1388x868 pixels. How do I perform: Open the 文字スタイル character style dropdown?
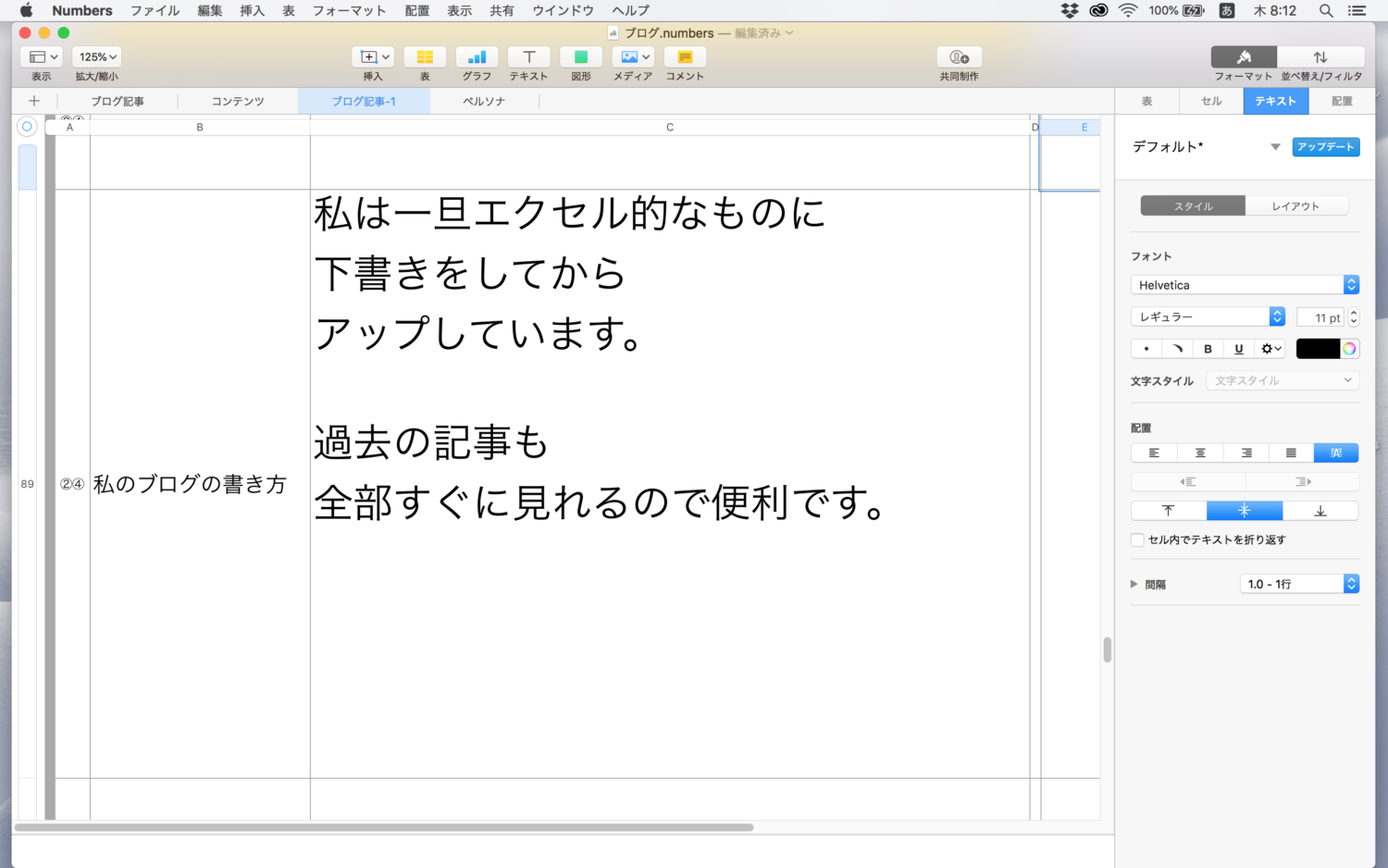tap(1283, 380)
